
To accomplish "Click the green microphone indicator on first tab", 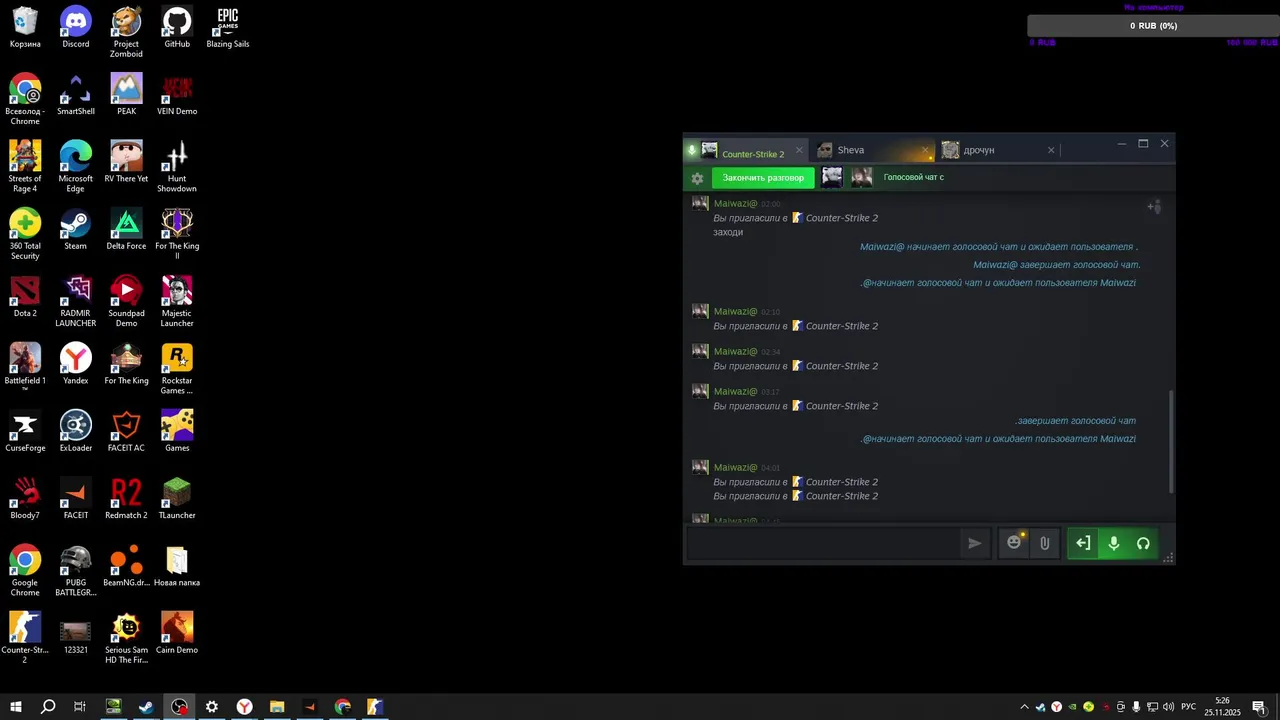I will click(x=691, y=151).
